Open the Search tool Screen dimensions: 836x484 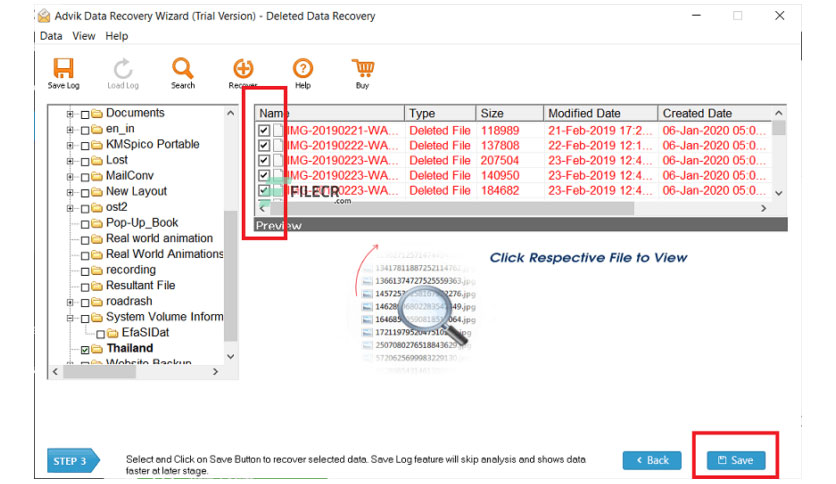(183, 73)
